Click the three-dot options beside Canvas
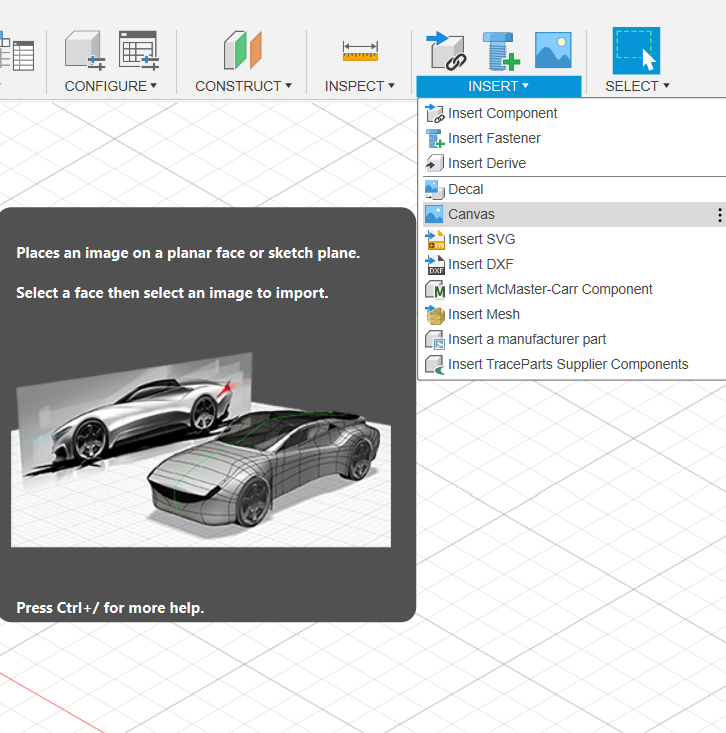 point(719,215)
